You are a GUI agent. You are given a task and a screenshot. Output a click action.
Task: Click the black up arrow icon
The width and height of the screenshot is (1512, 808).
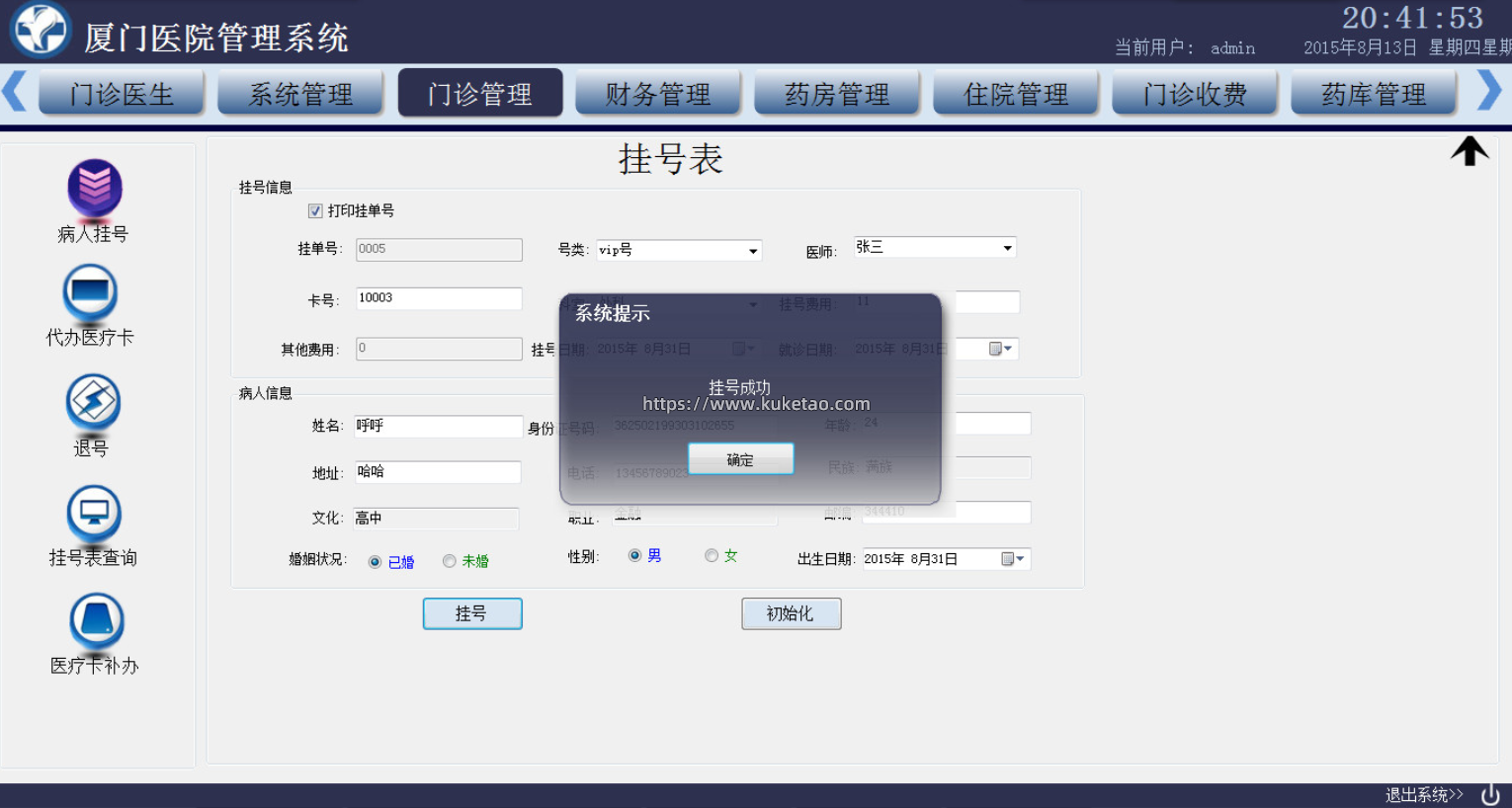click(1469, 151)
